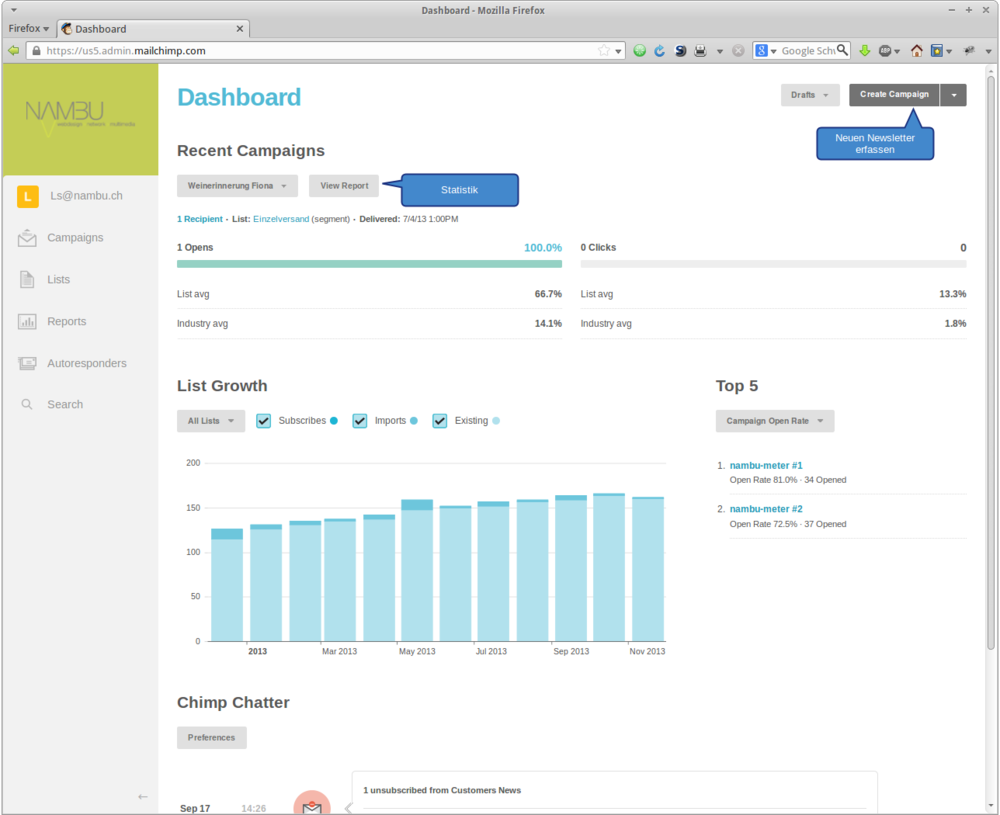1000x815 pixels.
Task: Open Campaigns in the sidebar
Action: coord(75,238)
